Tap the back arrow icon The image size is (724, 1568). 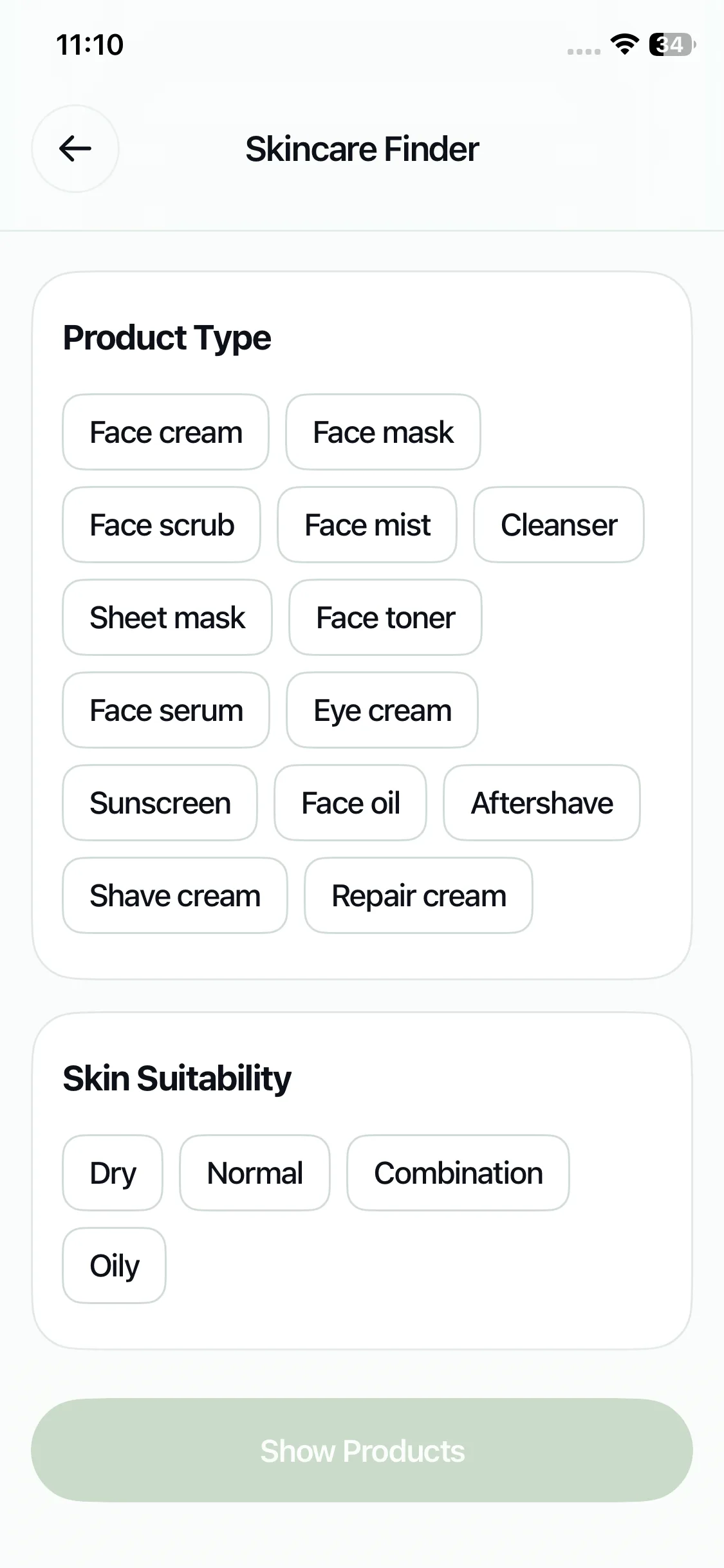pyautogui.click(x=75, y=149)
